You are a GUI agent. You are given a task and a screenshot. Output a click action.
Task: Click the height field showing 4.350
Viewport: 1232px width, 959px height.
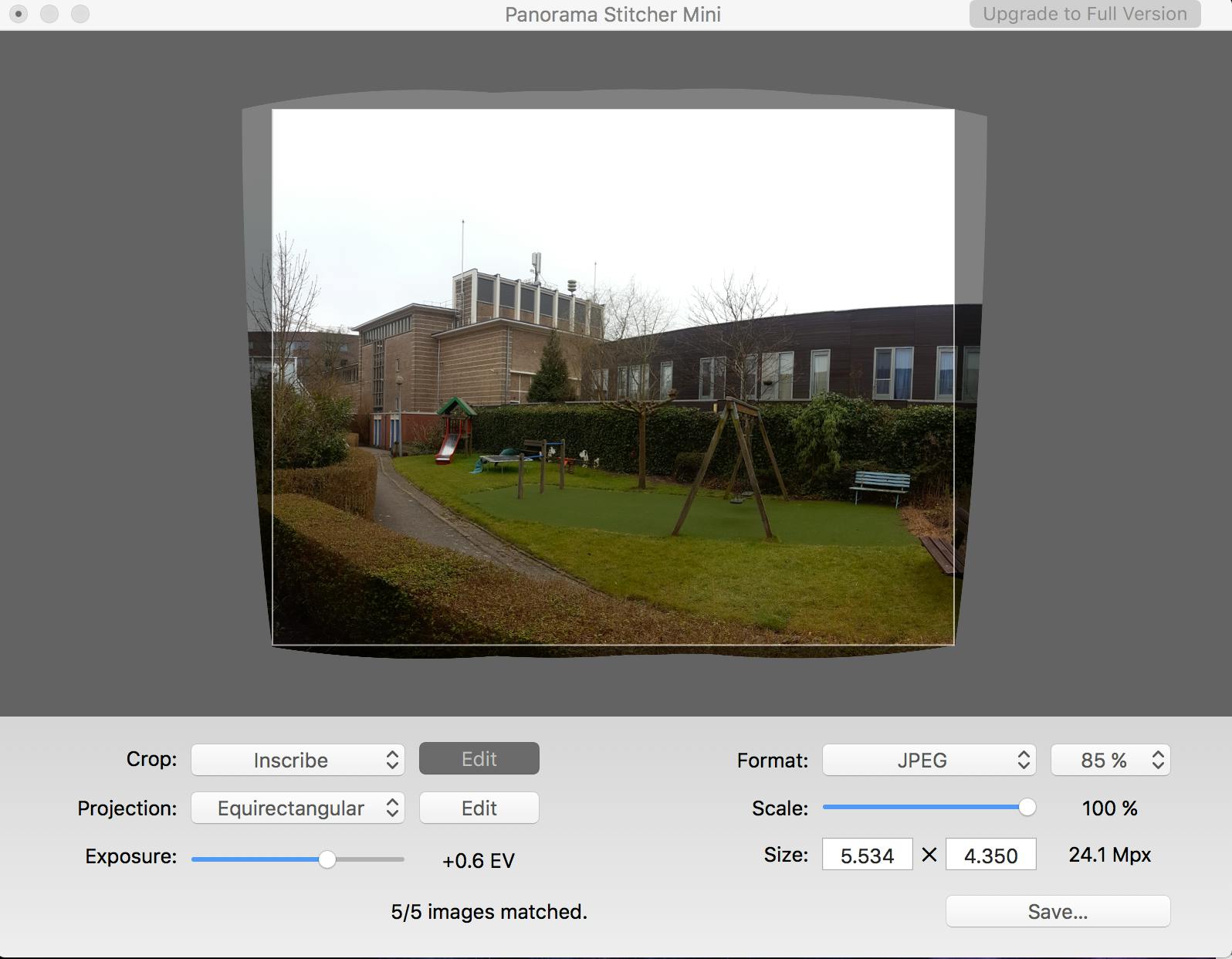tap(991, 855)
